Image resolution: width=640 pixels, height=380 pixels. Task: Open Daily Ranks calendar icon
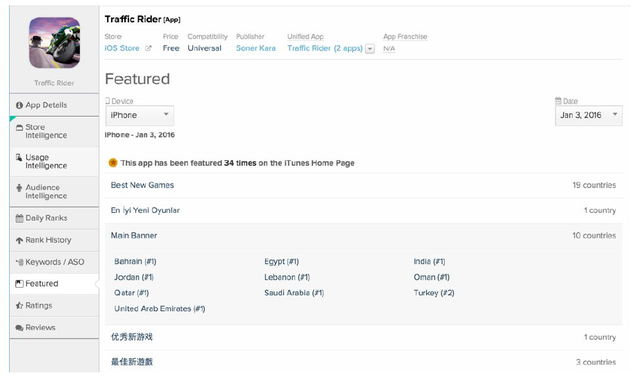coord(19,218)
